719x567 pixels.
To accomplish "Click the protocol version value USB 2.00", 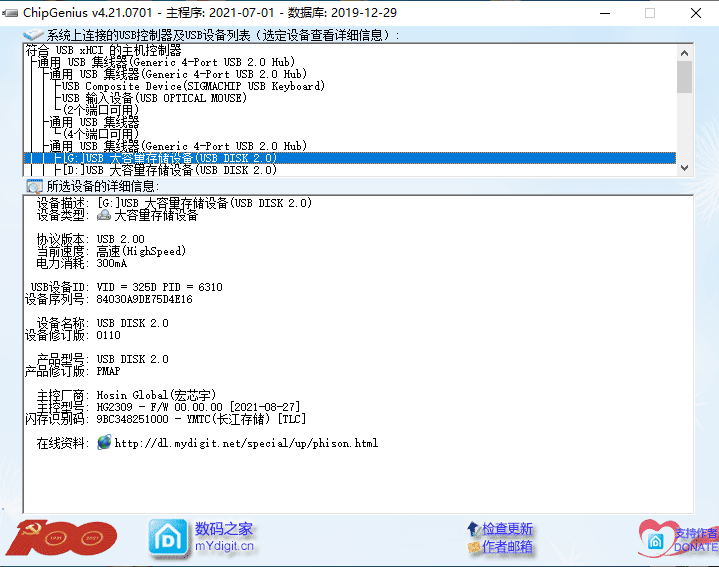I will coord(121,239).
